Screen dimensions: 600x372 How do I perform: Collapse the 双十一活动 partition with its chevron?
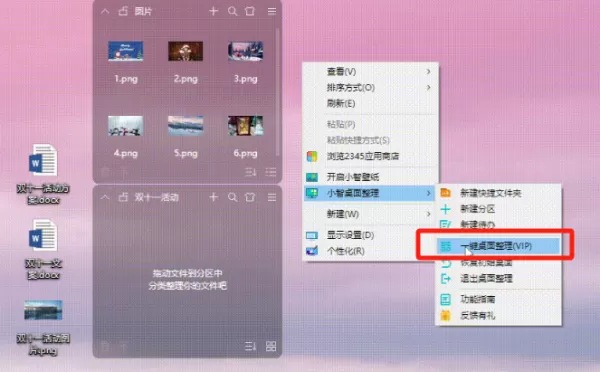click(x=105, y=197)
